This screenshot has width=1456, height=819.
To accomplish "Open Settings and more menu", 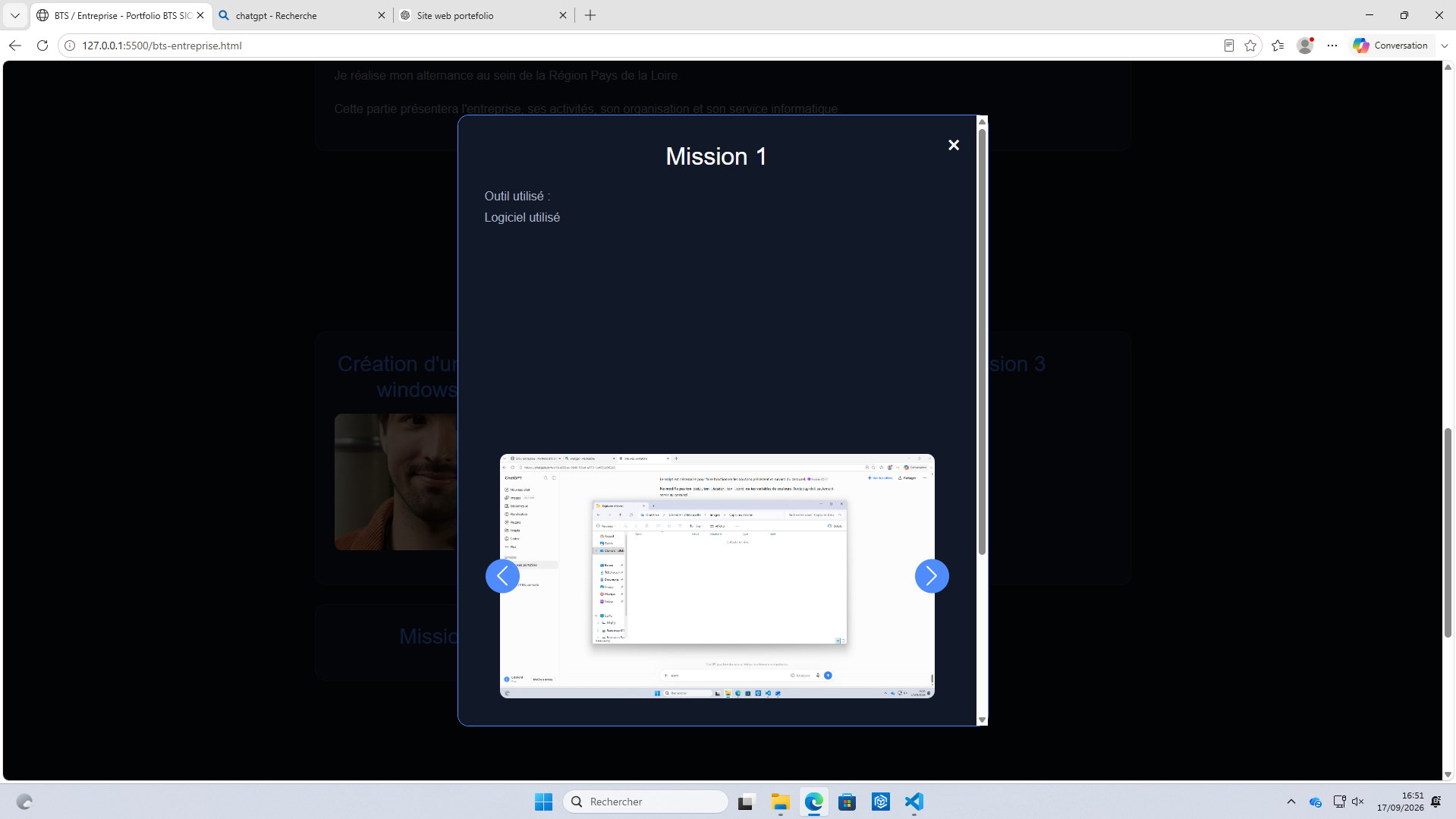I will [x=1332, y=46].
